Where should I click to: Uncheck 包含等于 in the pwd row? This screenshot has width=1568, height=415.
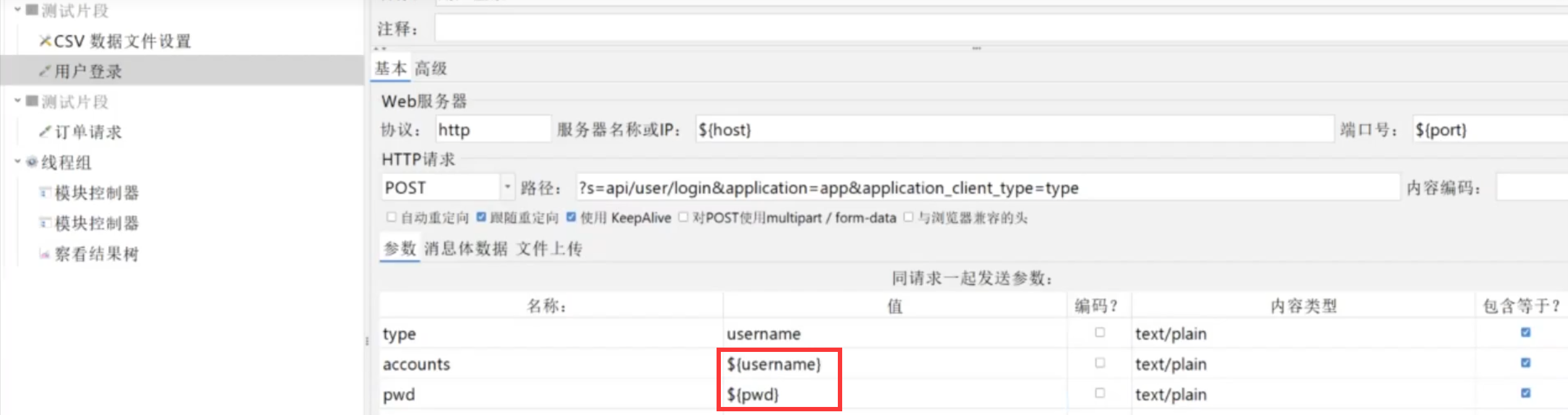coord(1526,393)
